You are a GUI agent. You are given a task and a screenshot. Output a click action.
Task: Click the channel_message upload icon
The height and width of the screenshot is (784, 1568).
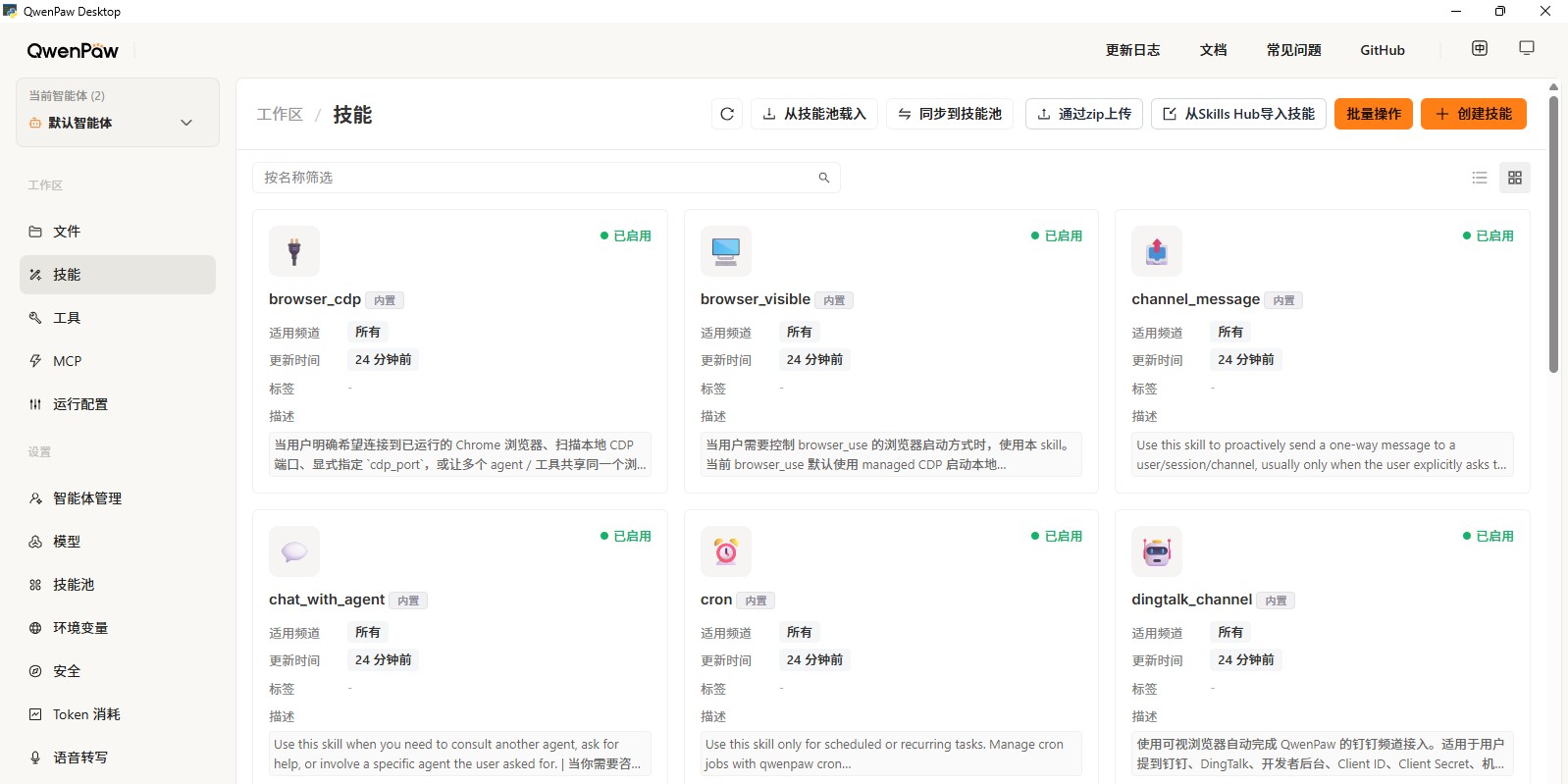click(x=1157, y=251)
